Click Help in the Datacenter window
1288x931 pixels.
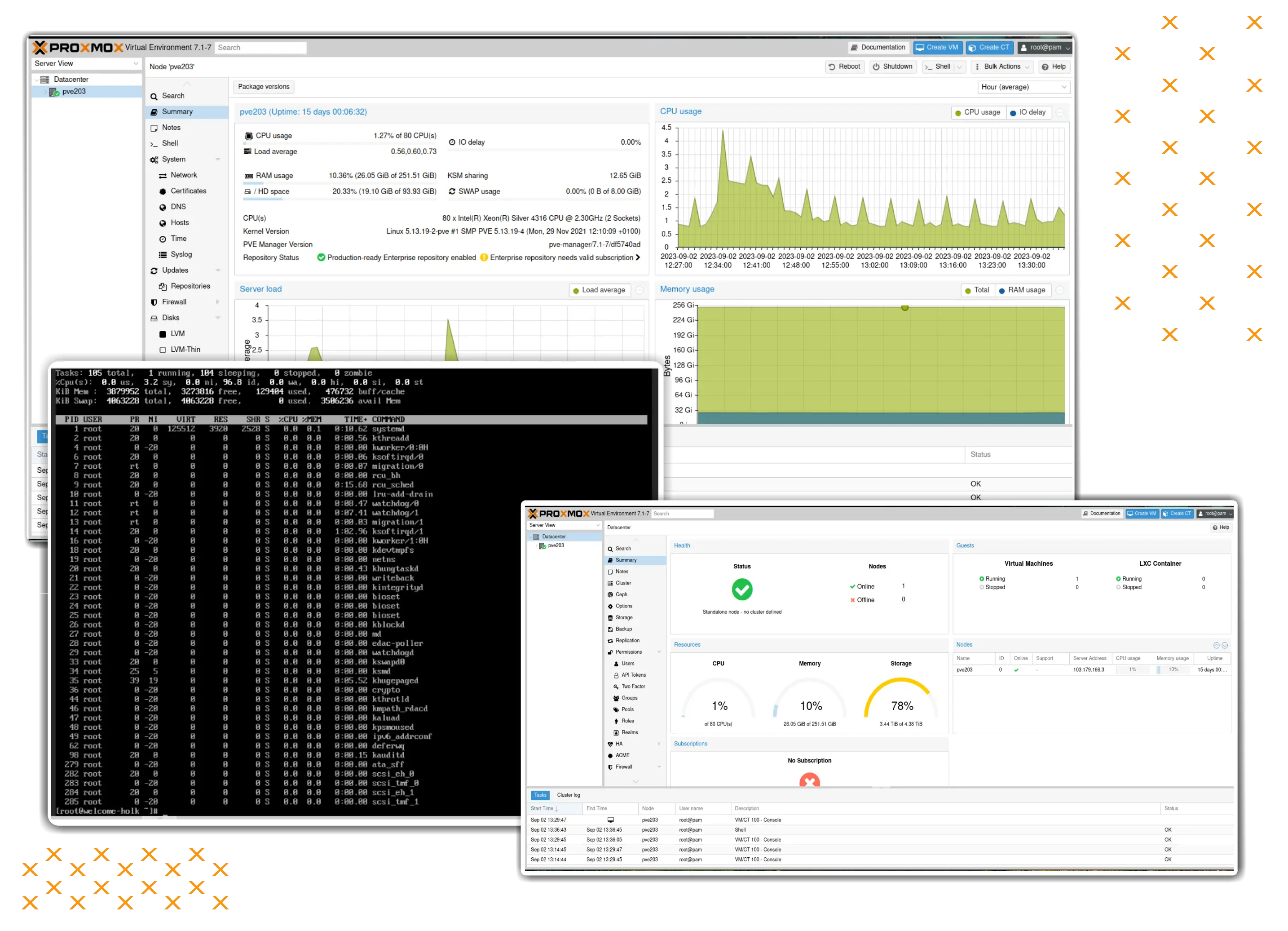tap(1221, 528)
